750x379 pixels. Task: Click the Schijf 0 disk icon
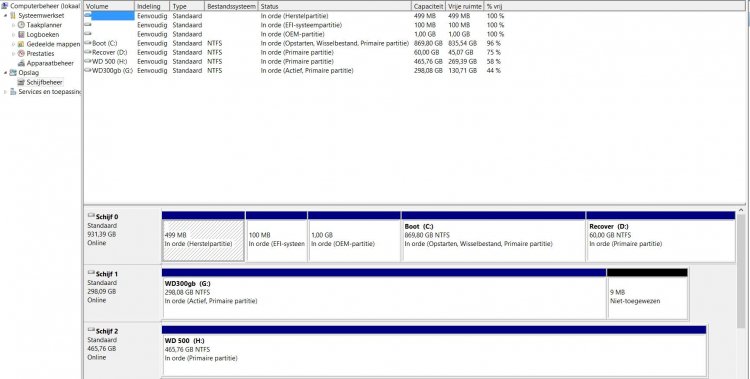pos(91,216)
